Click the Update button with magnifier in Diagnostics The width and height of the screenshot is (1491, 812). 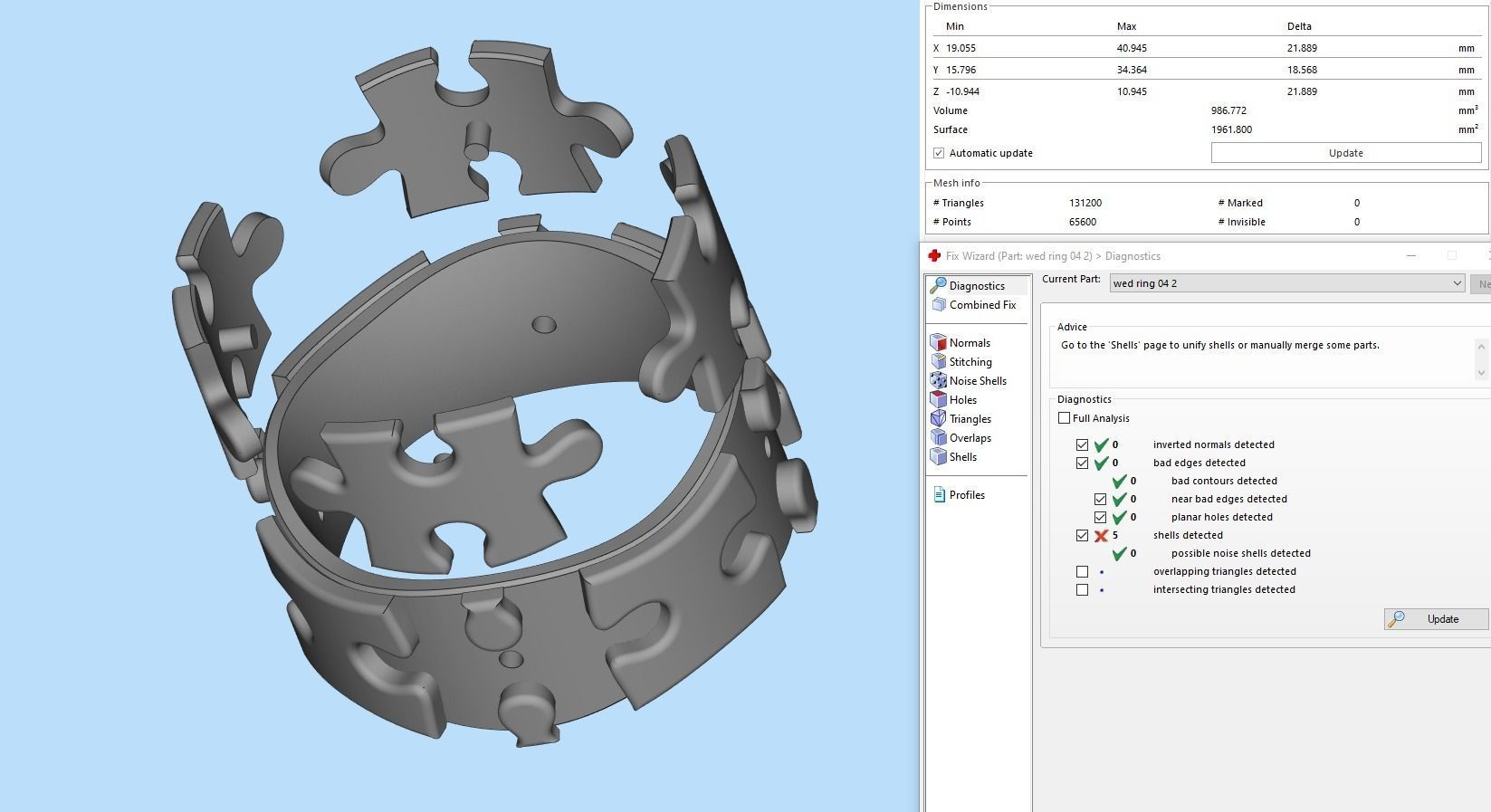coord(1437,619)
